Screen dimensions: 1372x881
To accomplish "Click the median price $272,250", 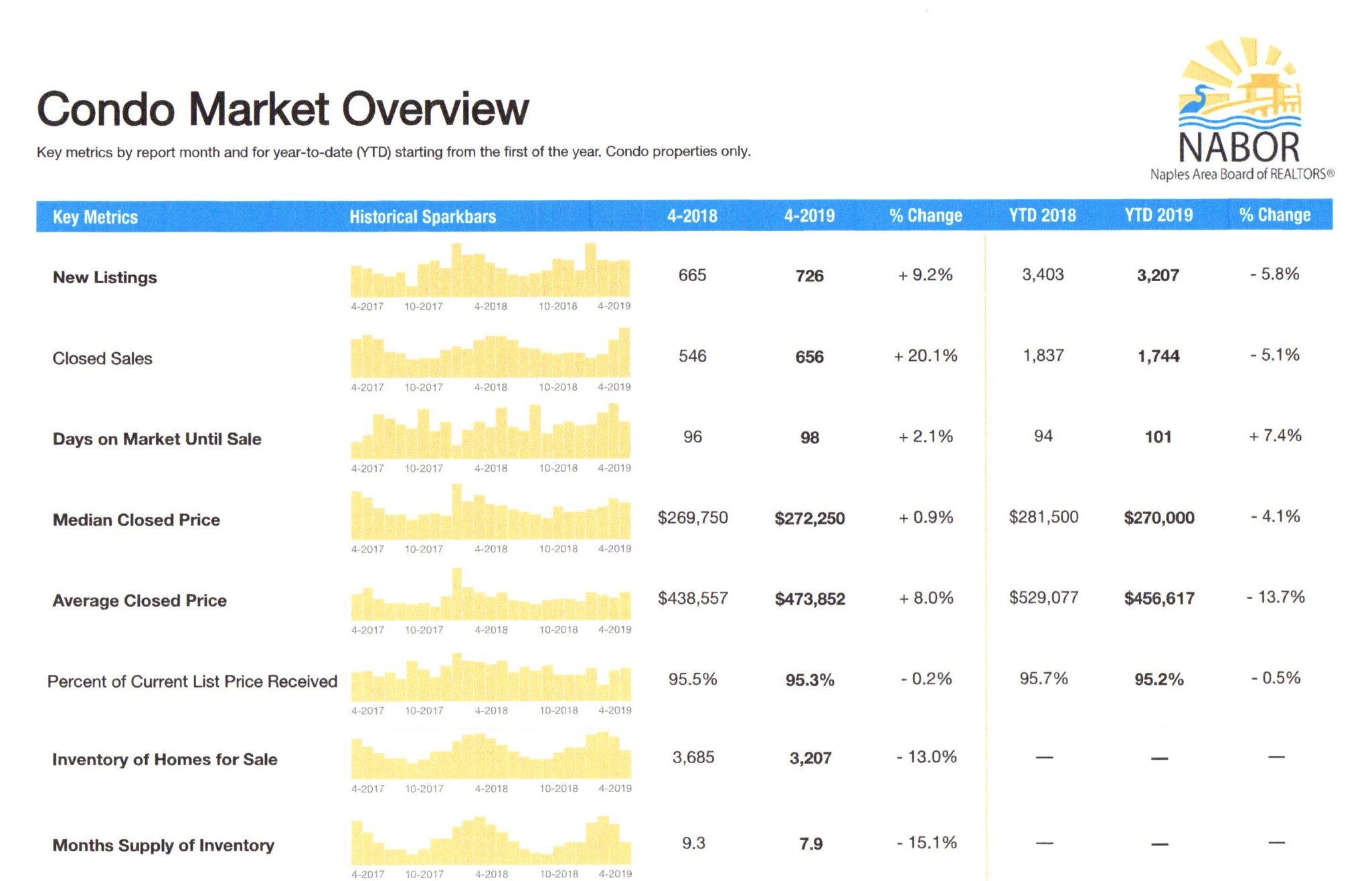I will click(810, 518).
